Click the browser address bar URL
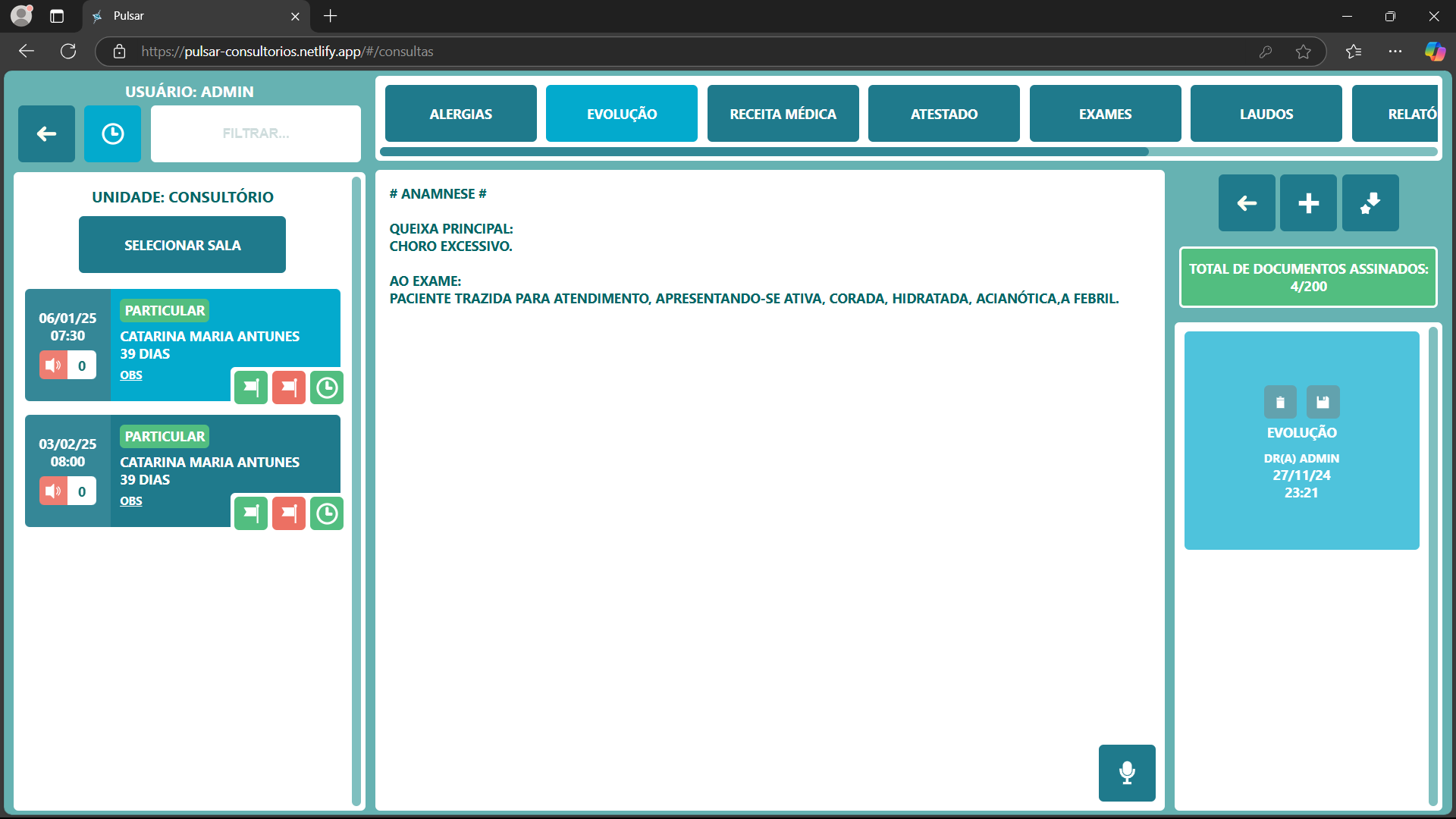1456x819 pixels. (x=287, y=52)
